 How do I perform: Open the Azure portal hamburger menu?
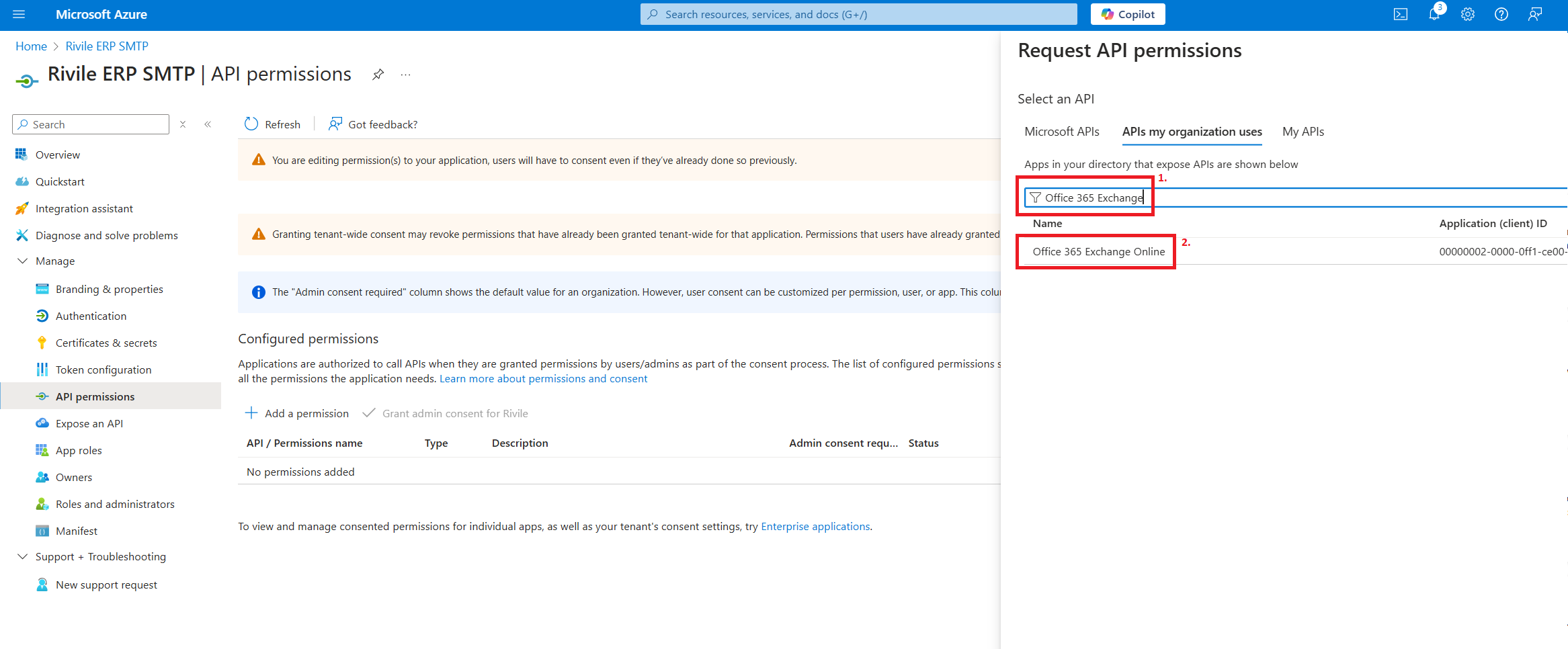point(19,14)
